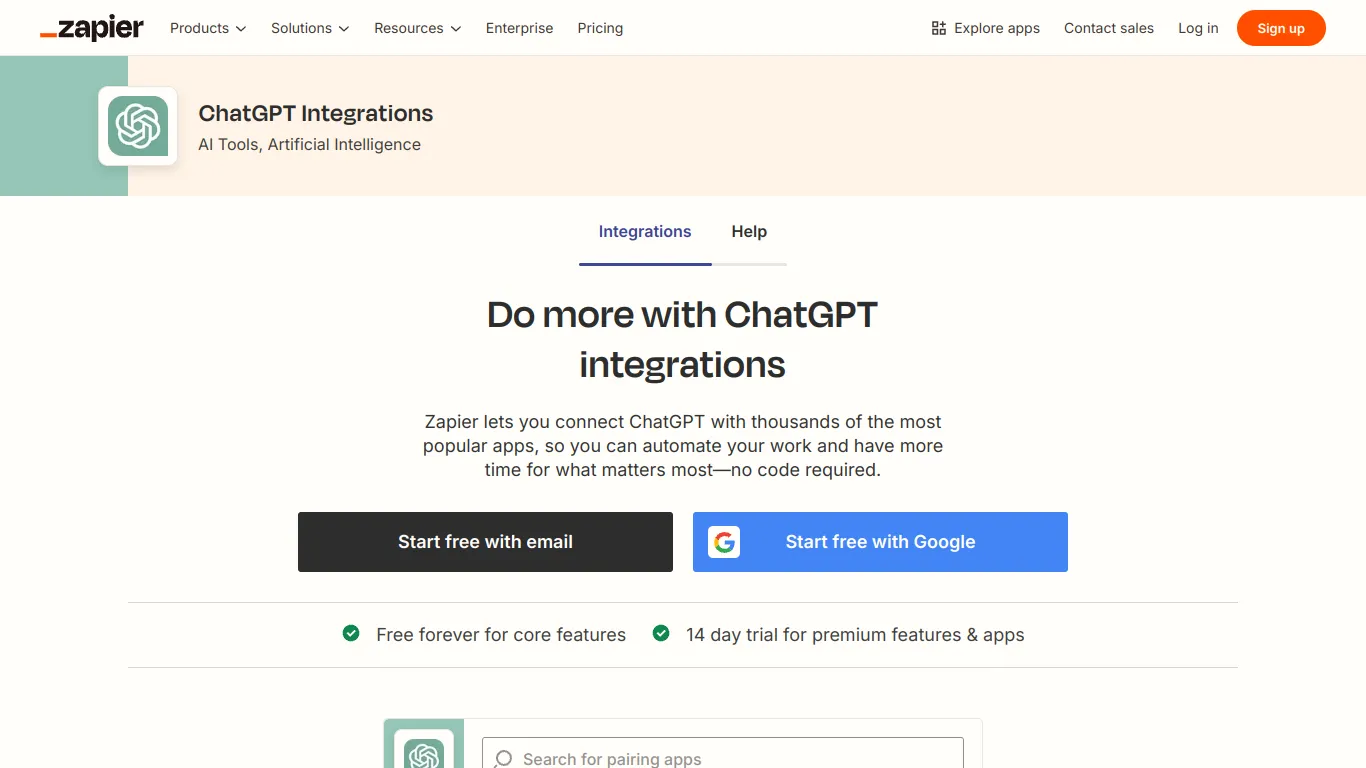Open the Products dropdown

click(x=207, y=28)
